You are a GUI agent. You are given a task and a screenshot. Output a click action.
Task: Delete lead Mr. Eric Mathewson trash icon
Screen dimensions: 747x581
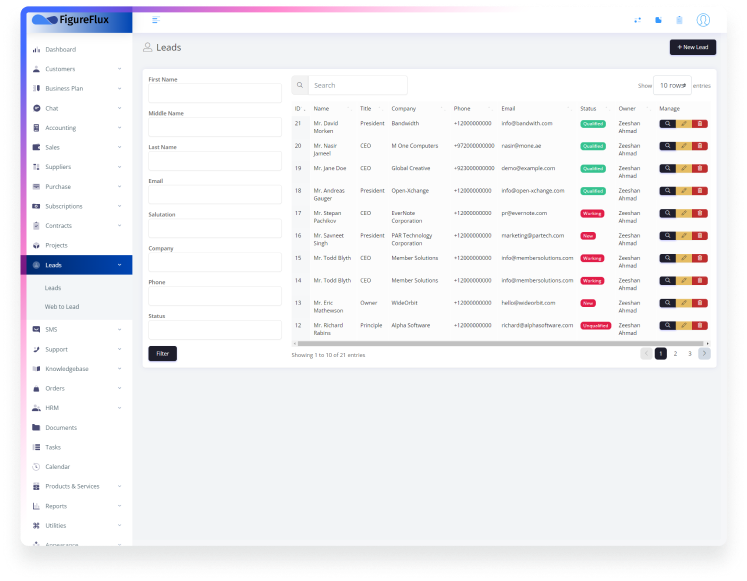699,303
